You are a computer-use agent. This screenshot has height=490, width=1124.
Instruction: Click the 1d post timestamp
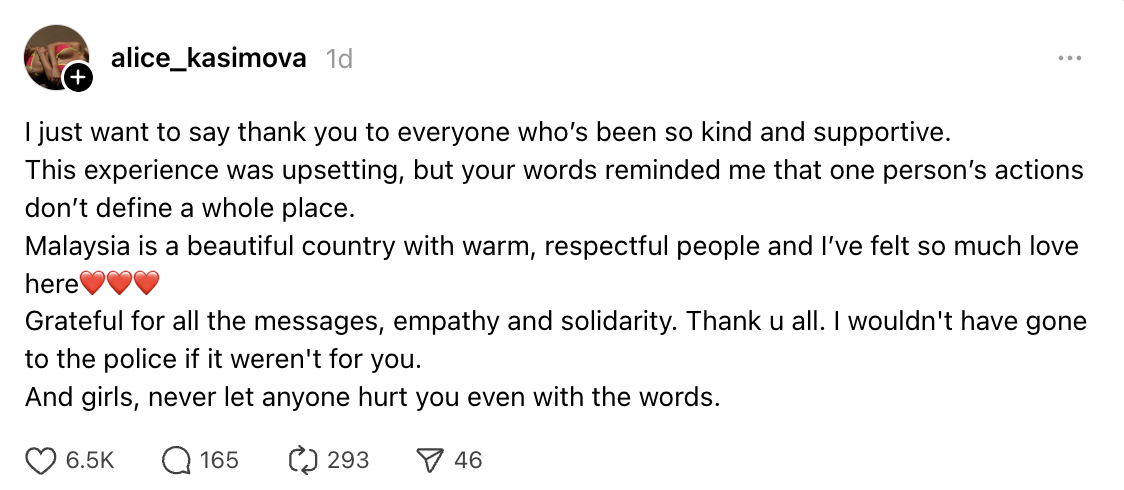click(340, 60)
